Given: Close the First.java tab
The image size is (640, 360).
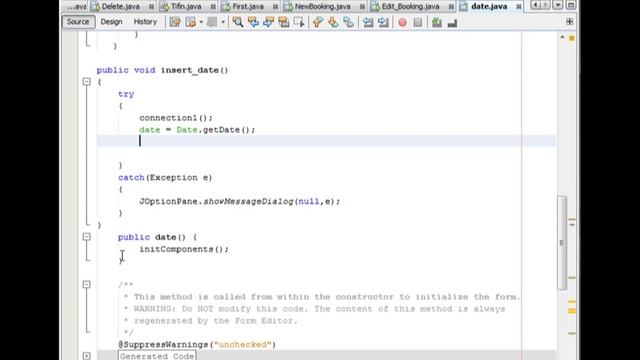Looking at the screenshot, I should pos(276,7).
